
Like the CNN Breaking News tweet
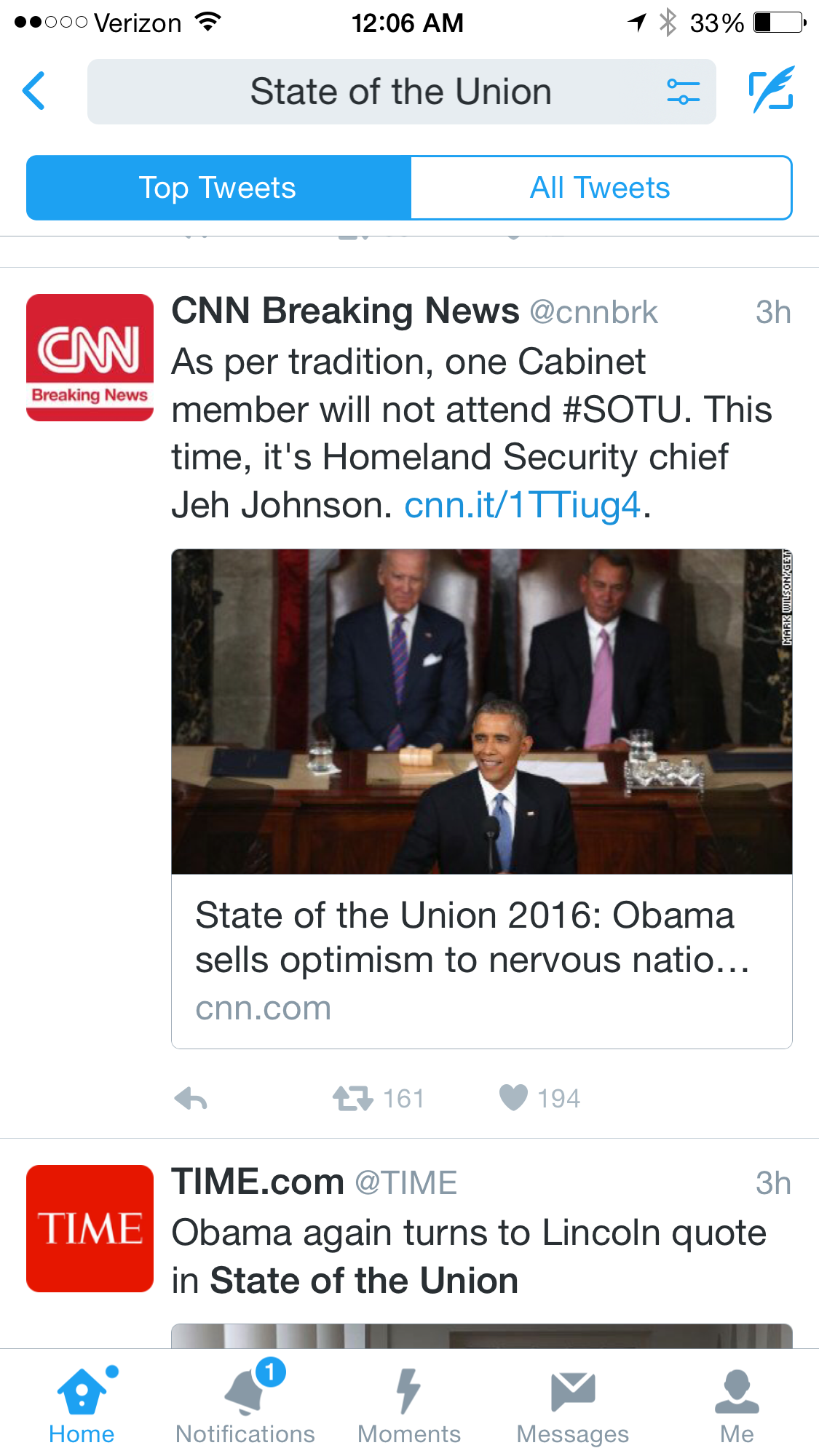click(513, 1097)
